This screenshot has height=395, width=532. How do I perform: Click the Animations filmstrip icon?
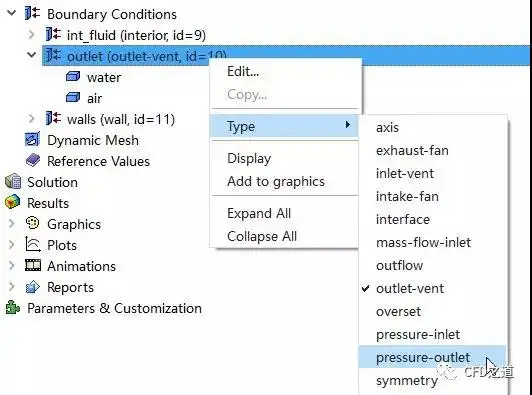coord(33,265)
